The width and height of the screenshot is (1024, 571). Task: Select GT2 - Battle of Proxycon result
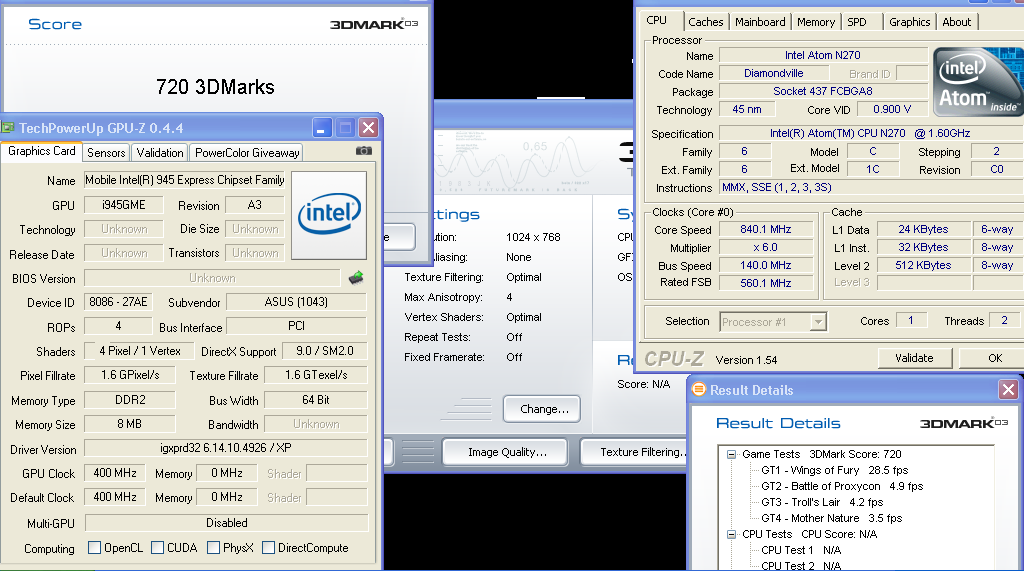pos(842,486)
